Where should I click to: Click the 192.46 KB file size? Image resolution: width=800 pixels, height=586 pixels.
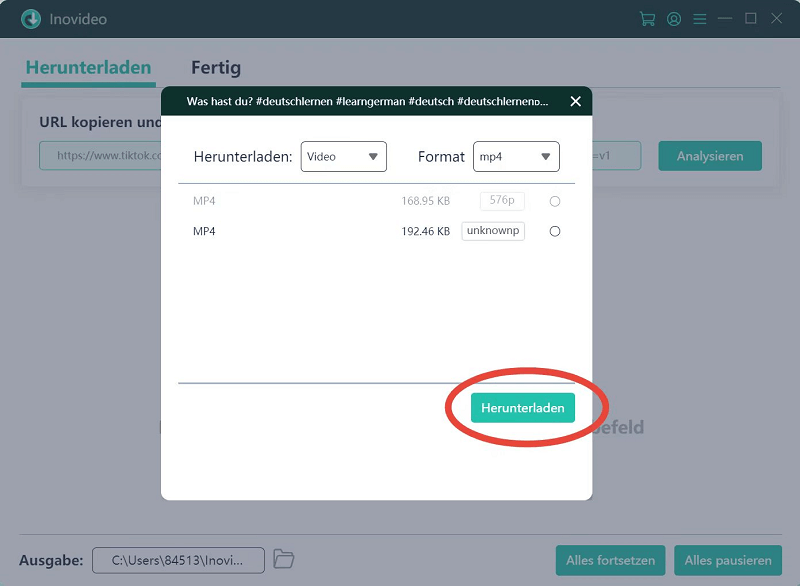[426, 231]
